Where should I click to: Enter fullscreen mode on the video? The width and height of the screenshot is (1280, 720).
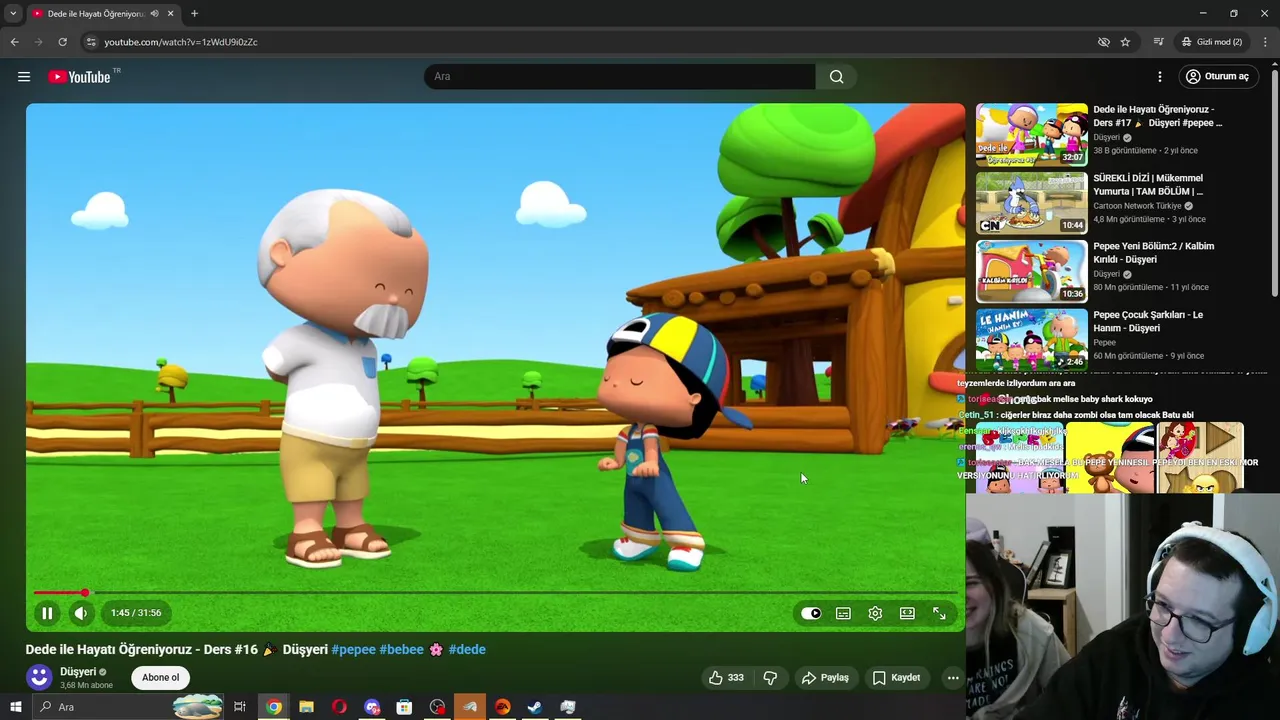939,613
